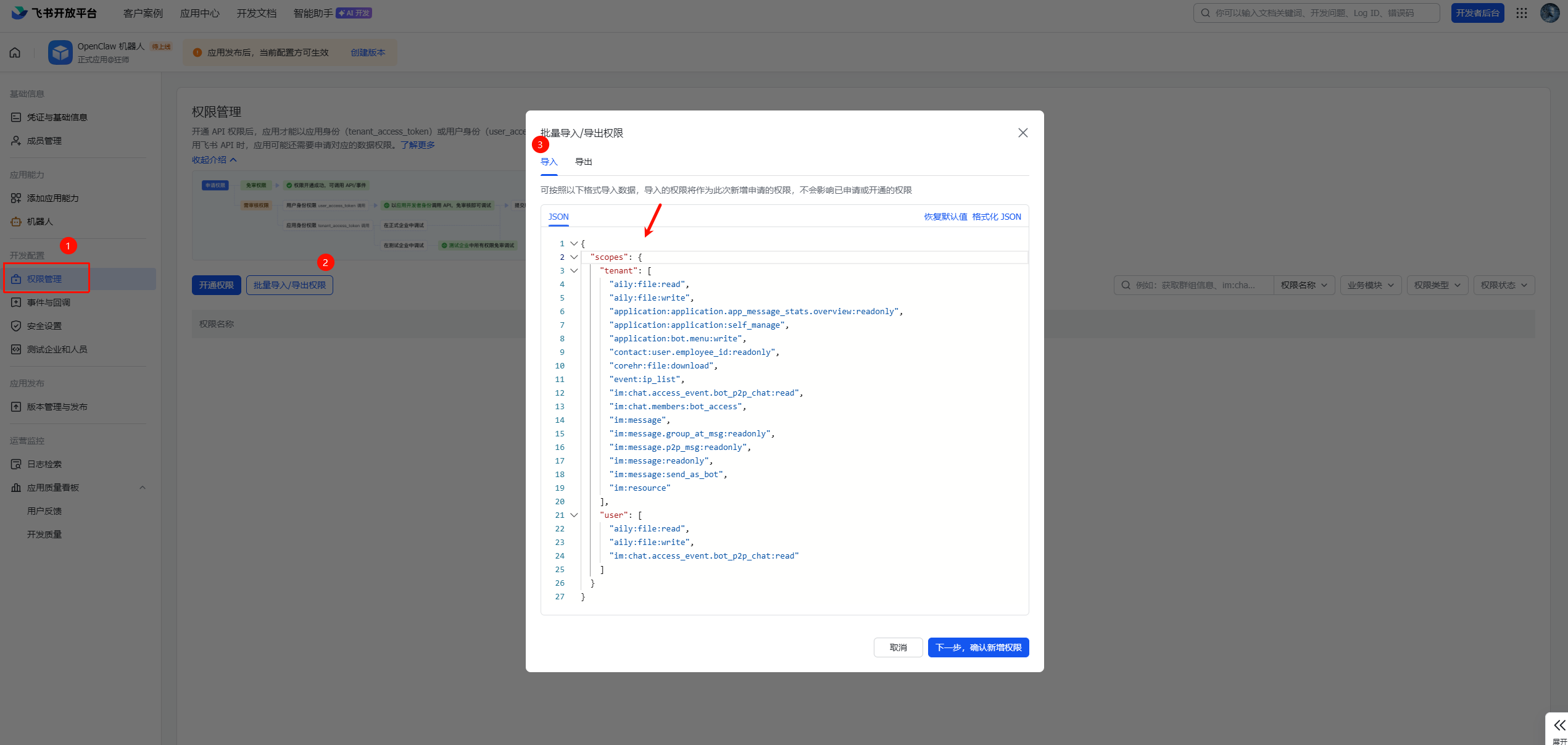Switch to the 导出 tab
The width and height of the screenshot is (1568, 745).
[x=583, y=162]
